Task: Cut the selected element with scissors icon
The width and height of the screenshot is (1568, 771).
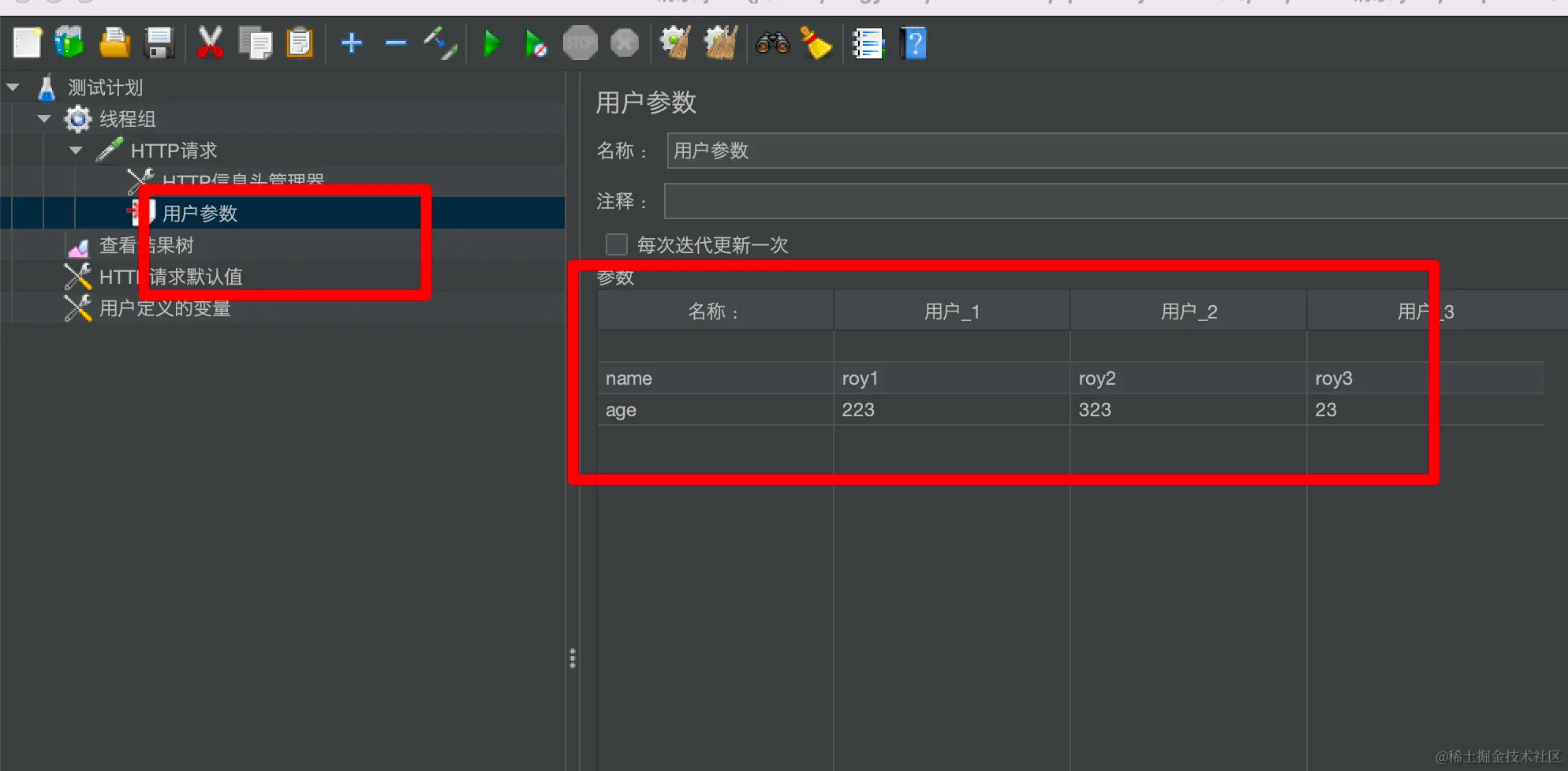Action: pos(210,43)
